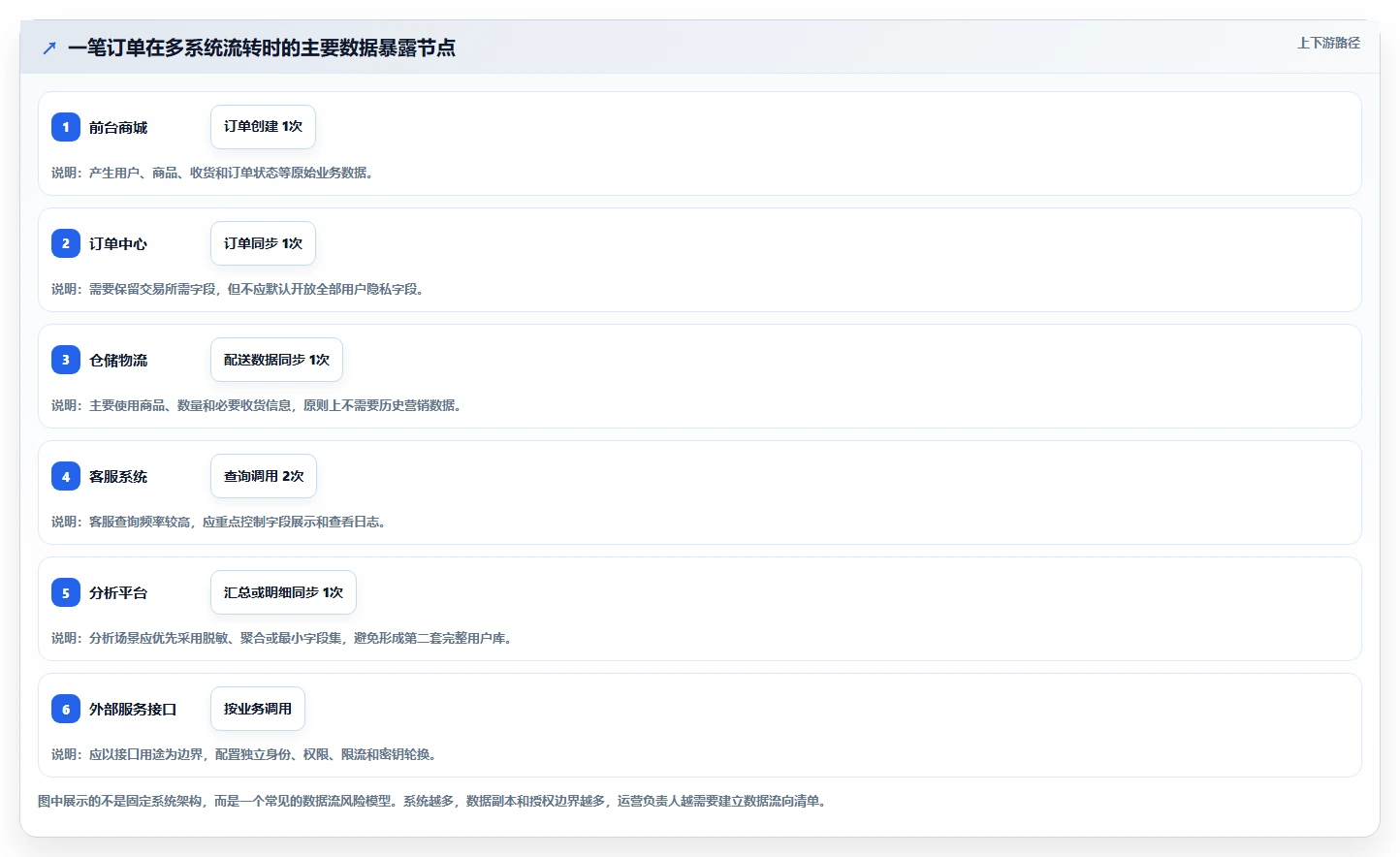Click the description starting 应以接口用途为边界

click(244, 754)
